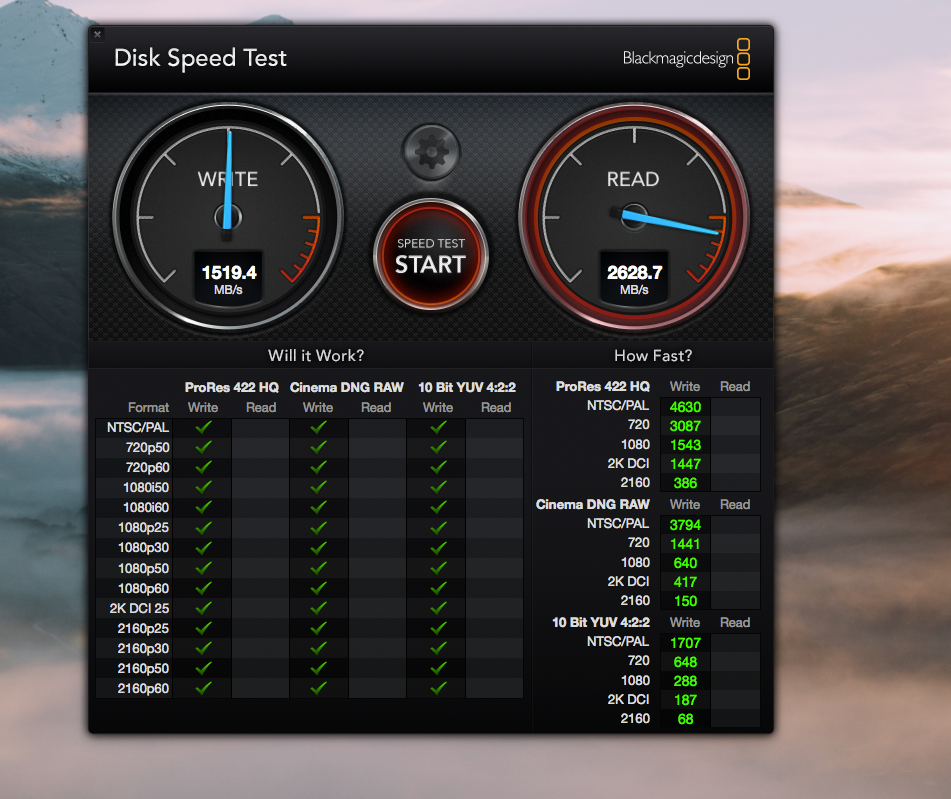
Task: Click Cinema DNG RAW write checkmark for 2160p60
Action: [x=318, y=688]
